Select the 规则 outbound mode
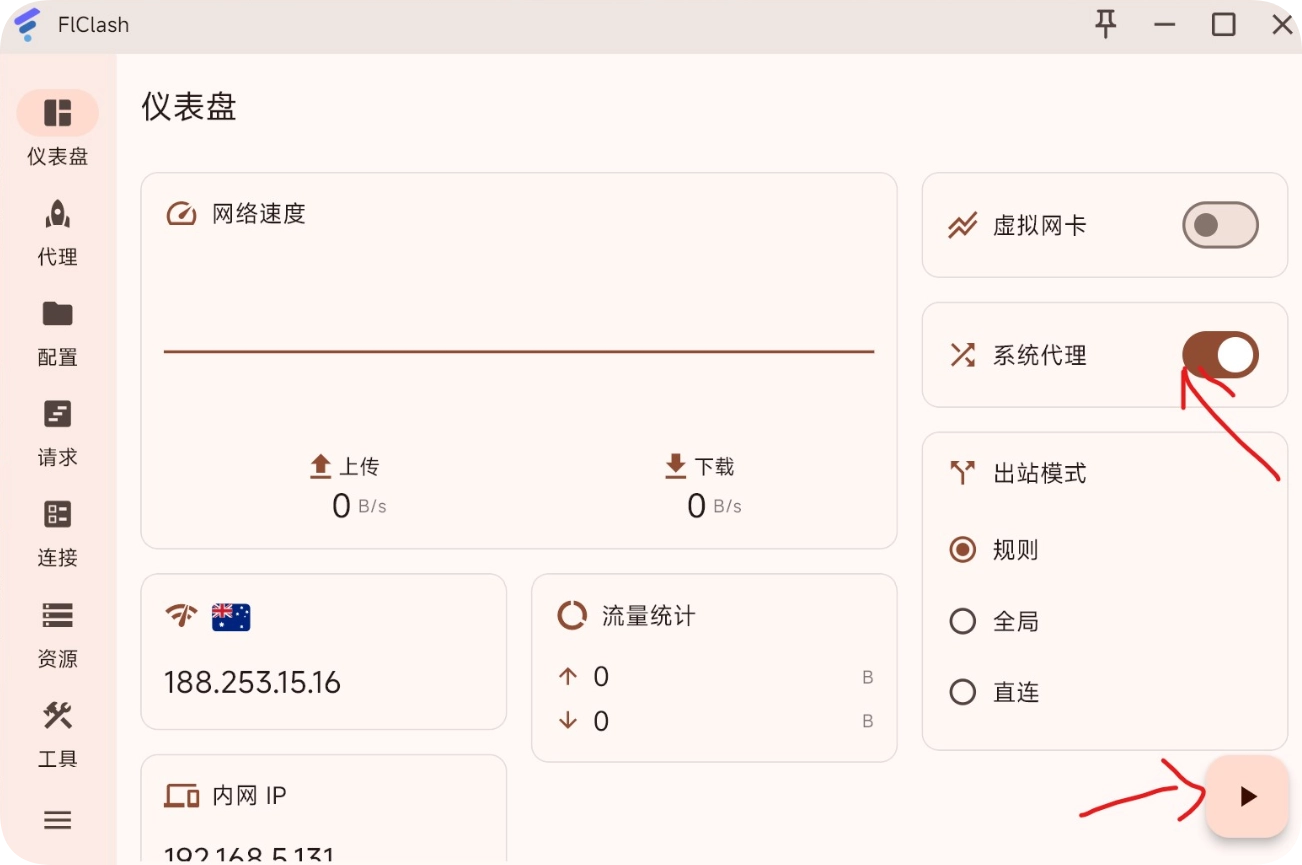Image resolution: width=1302 pixels, height=865 pixels. [x=963, y=550]
